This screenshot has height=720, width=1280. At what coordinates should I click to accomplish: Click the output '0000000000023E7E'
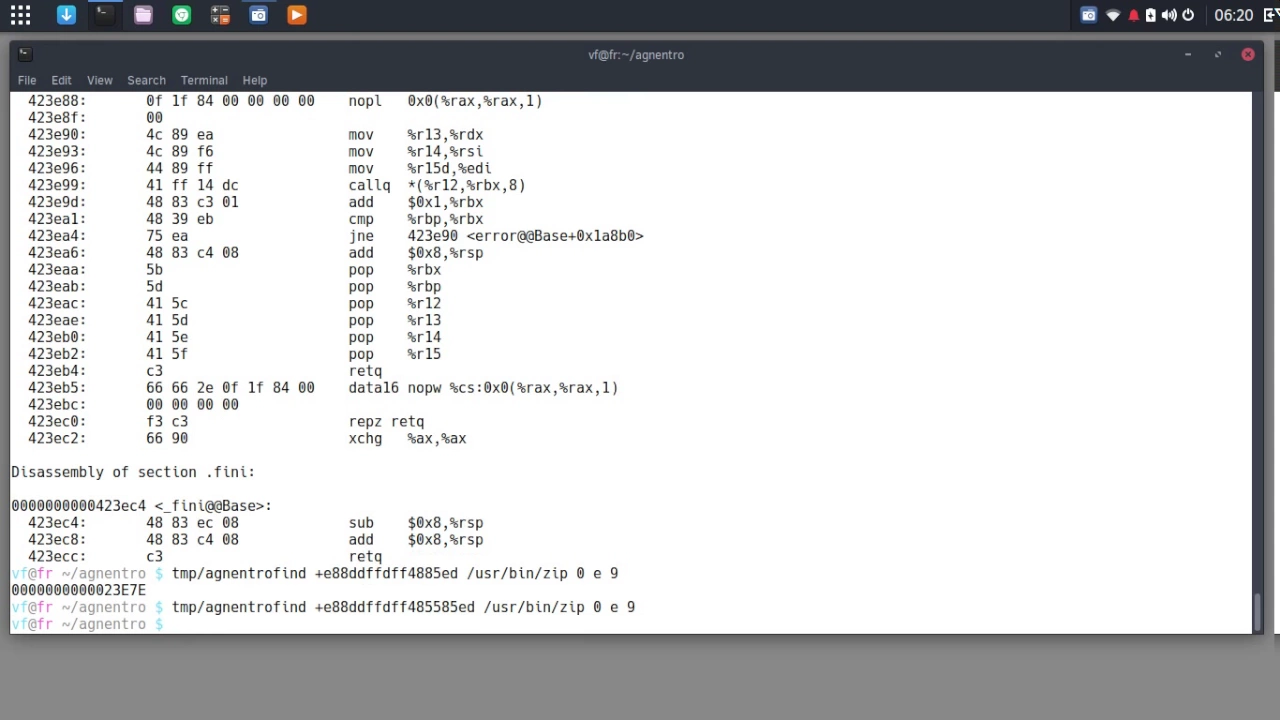click(78, 590)
